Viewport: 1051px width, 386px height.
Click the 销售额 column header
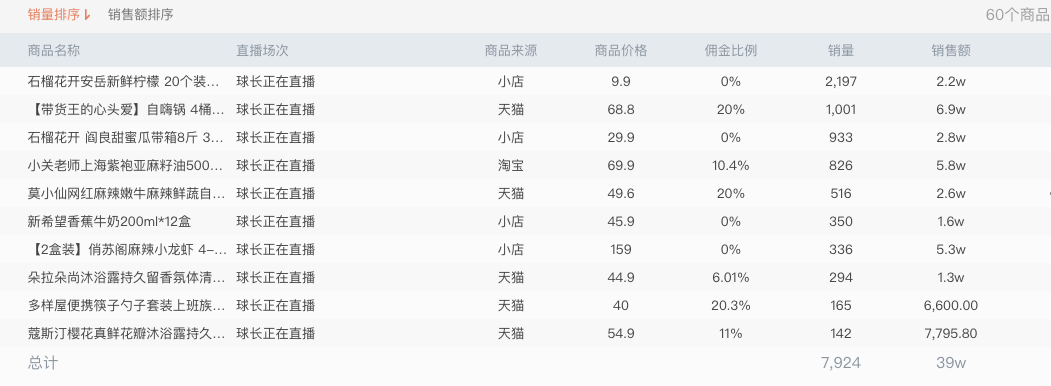pyautogui.click(x=950, y=50)
